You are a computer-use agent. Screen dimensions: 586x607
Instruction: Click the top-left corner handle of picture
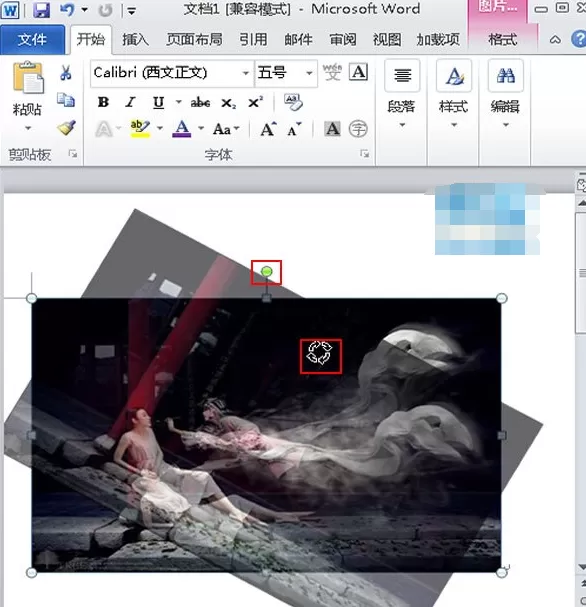click(31, 298)
